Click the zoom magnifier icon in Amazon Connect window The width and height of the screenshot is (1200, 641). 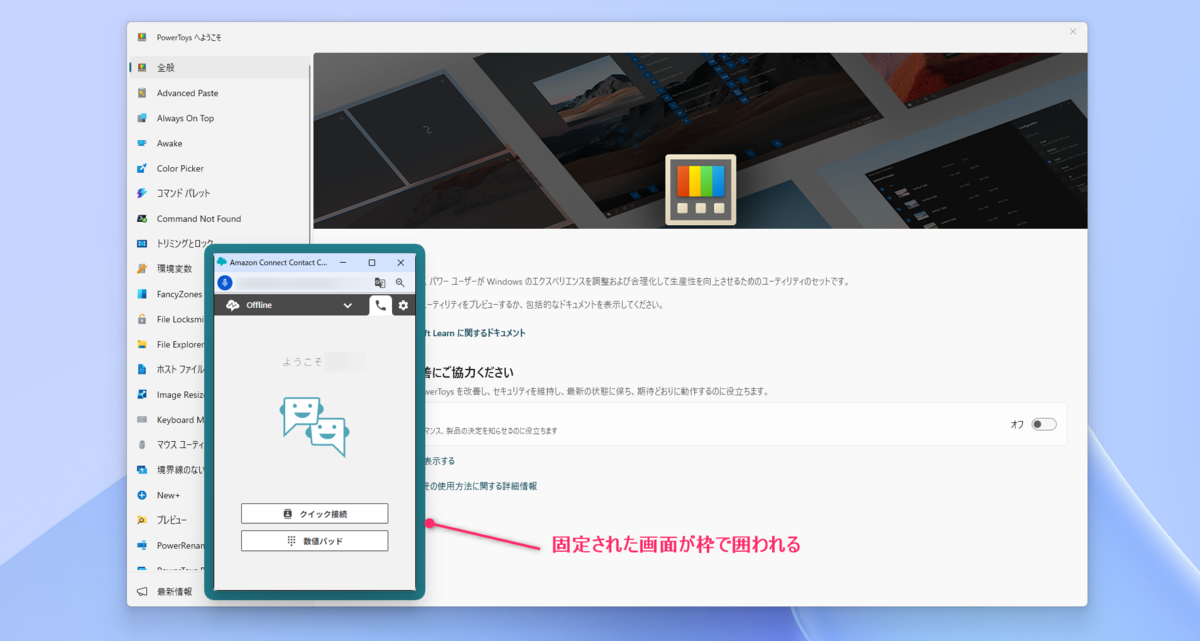pos(400,283)
